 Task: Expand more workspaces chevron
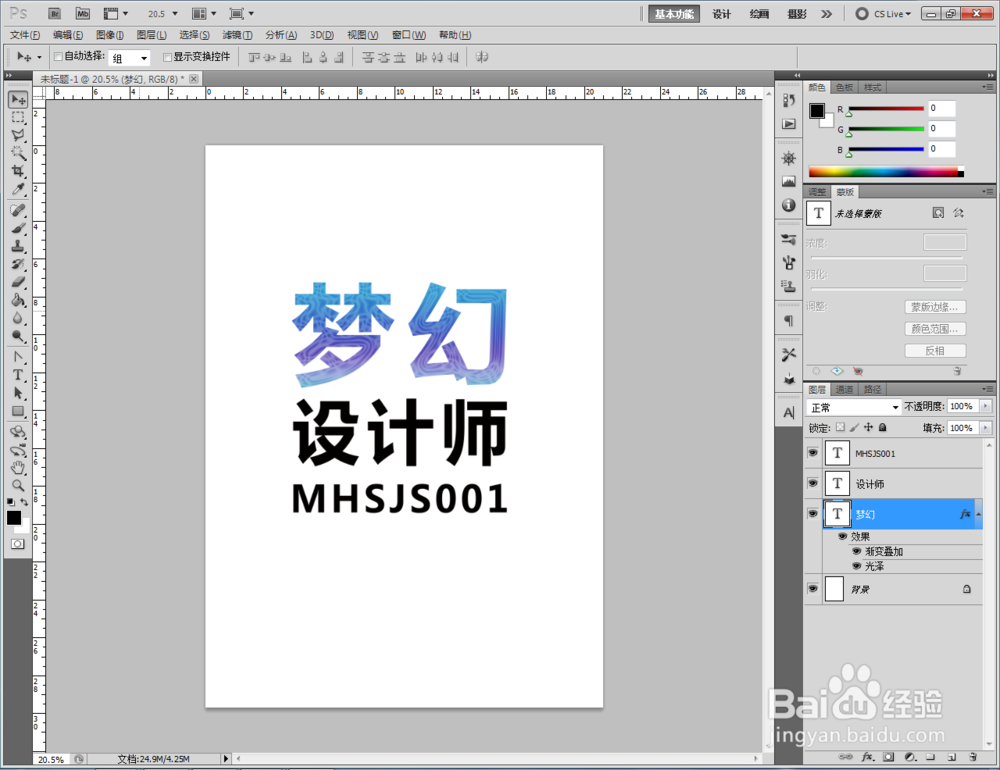[827, 13]
